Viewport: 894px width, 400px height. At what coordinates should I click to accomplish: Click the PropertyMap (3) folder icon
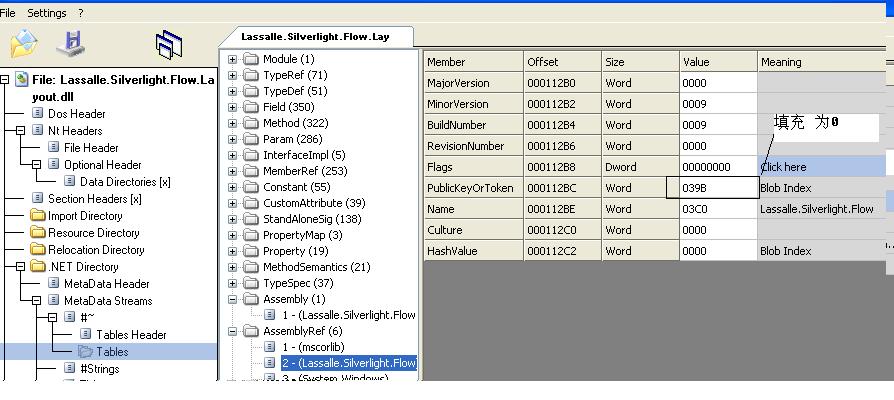click(251, 235)
